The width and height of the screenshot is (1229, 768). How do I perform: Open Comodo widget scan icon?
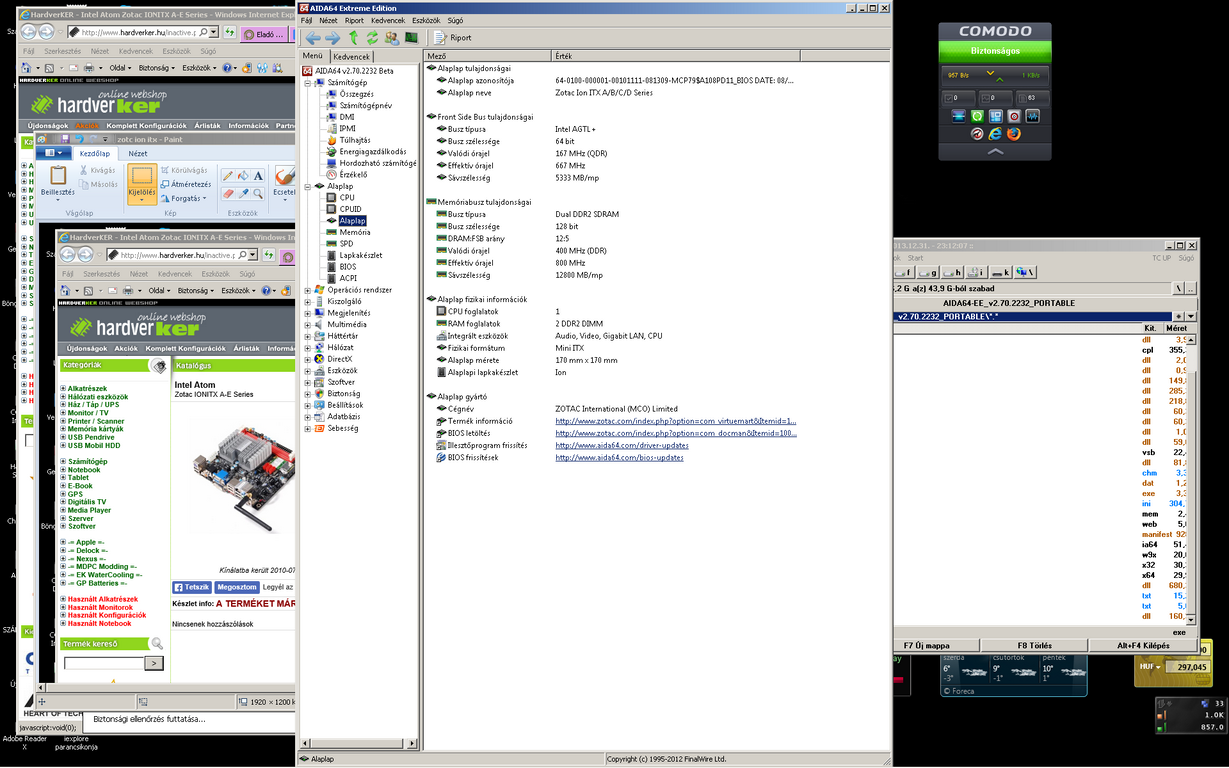[x=958, y=117]
